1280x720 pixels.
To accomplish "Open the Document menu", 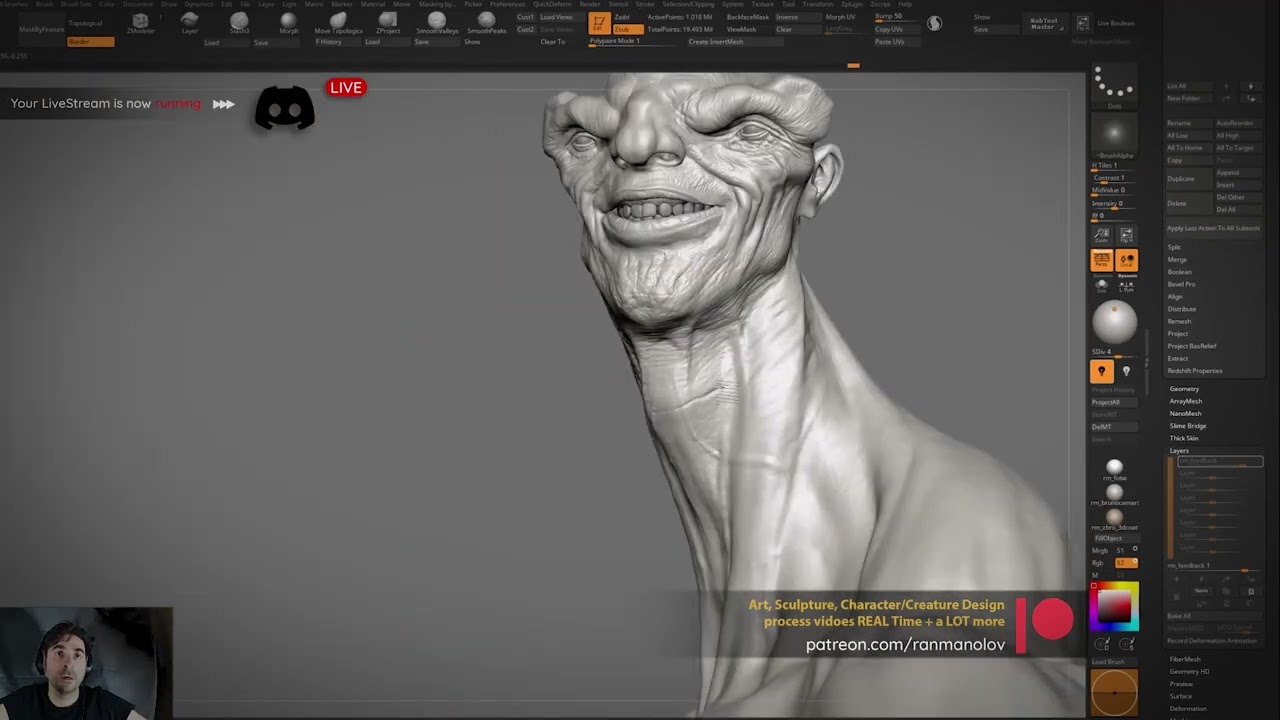I will pos(138,4).
